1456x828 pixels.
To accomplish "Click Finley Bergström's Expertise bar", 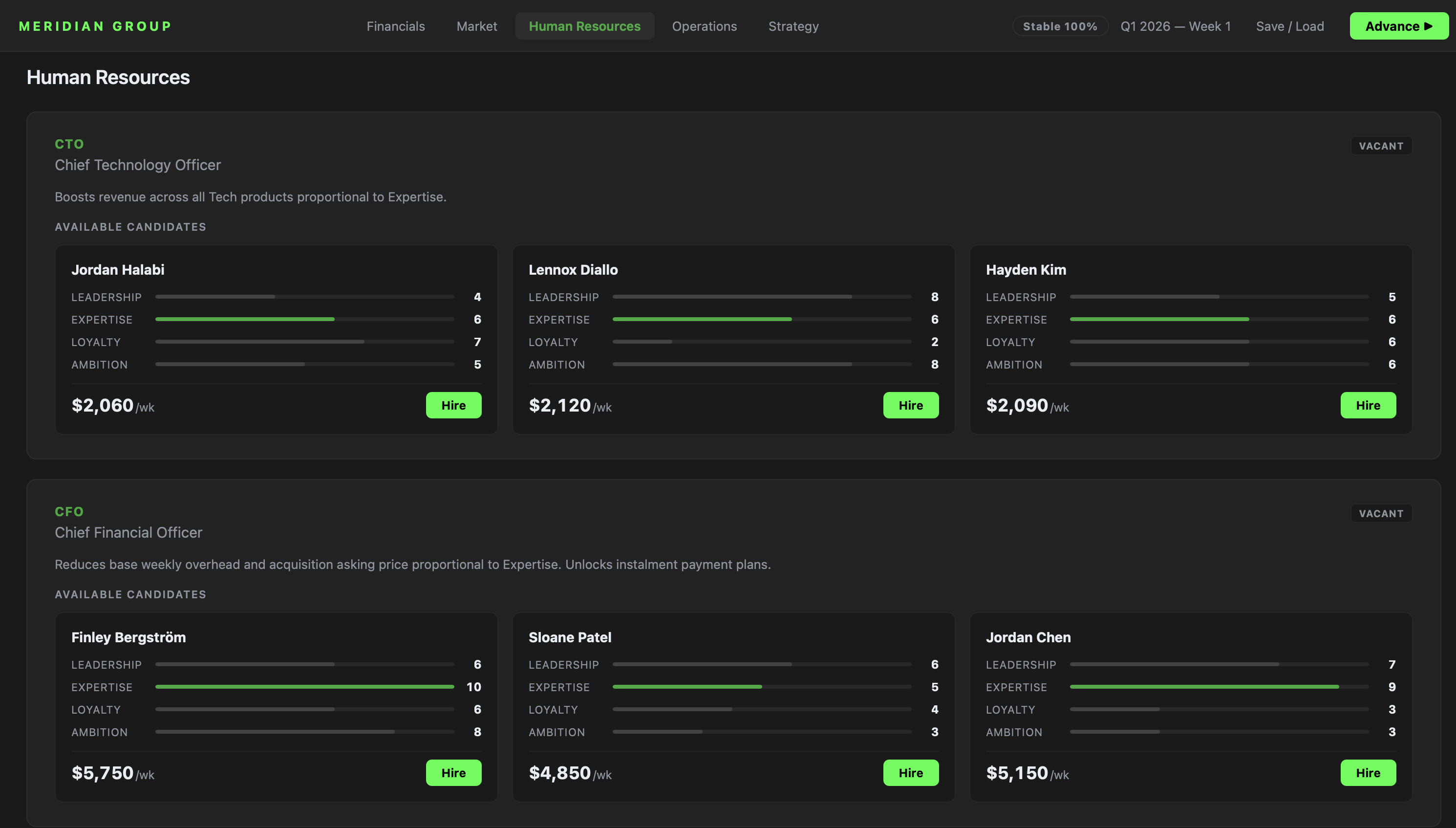I will (x=304, y=687).
